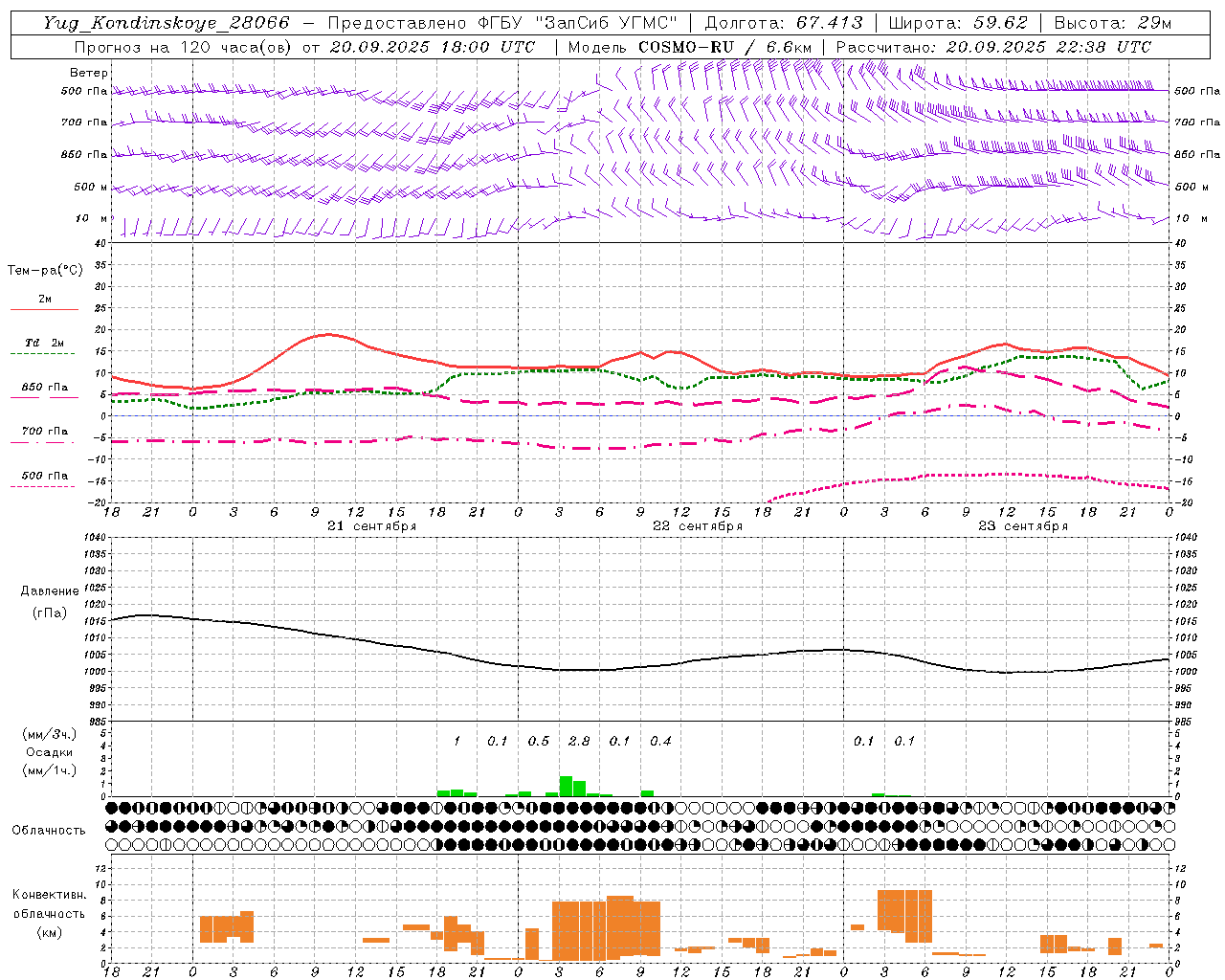Screen dimensions: 1225x980
Task: Click the 0.4 three-hour precipitation value
Action: point(660,742)
